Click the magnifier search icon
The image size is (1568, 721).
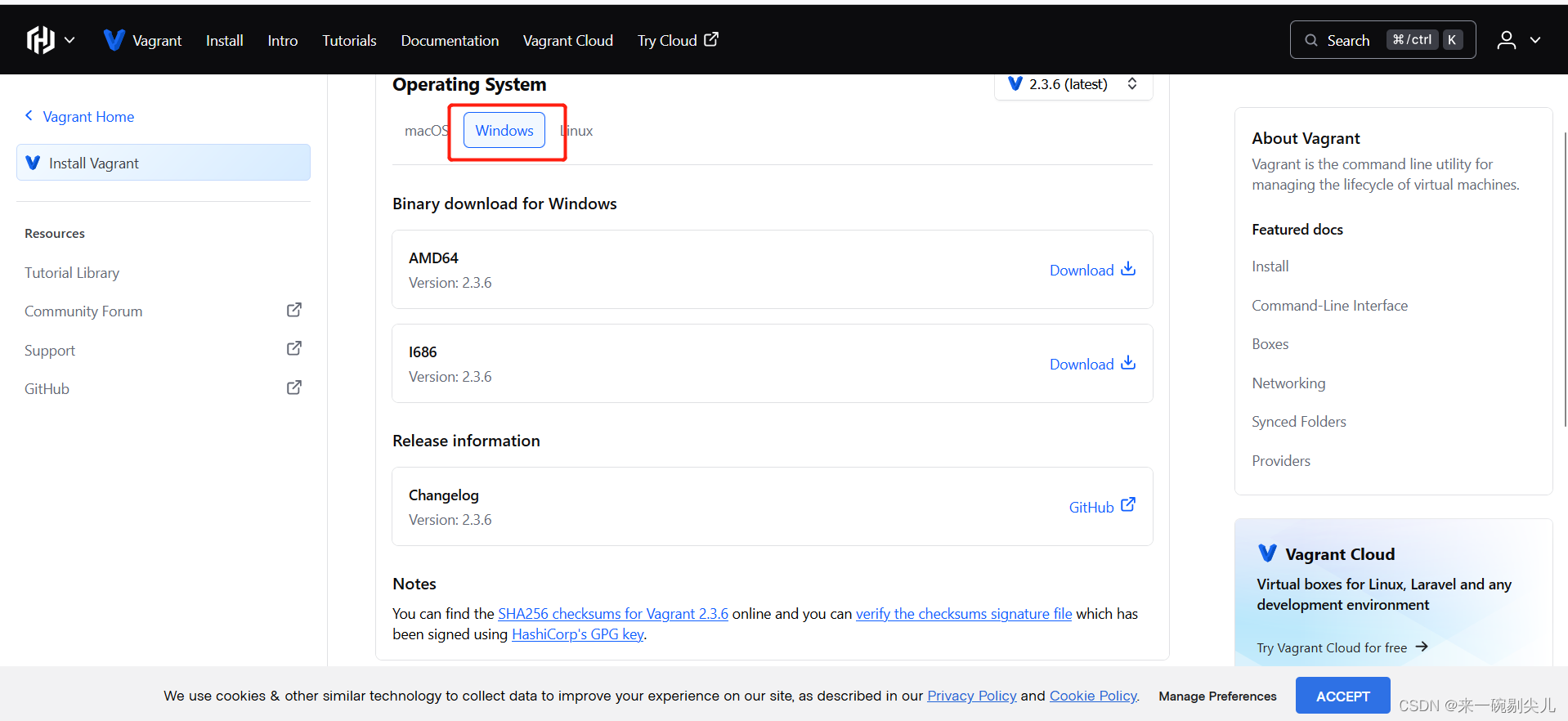(1311, 40)
